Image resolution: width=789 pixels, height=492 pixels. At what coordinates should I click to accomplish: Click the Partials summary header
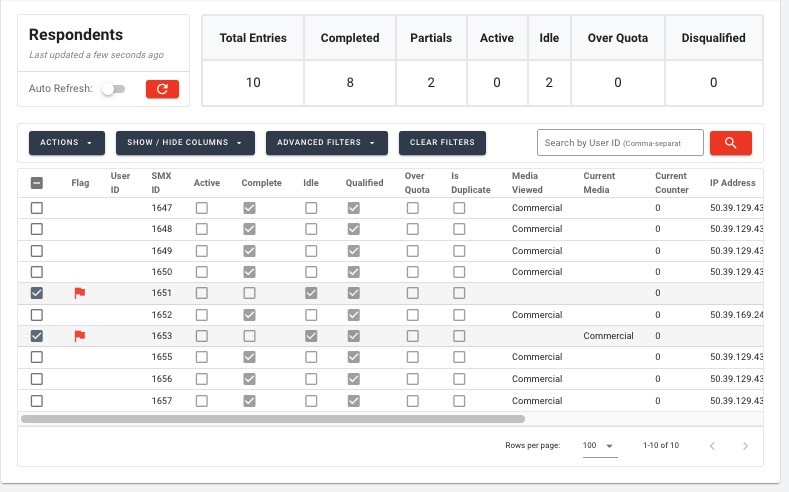point(431,38)
